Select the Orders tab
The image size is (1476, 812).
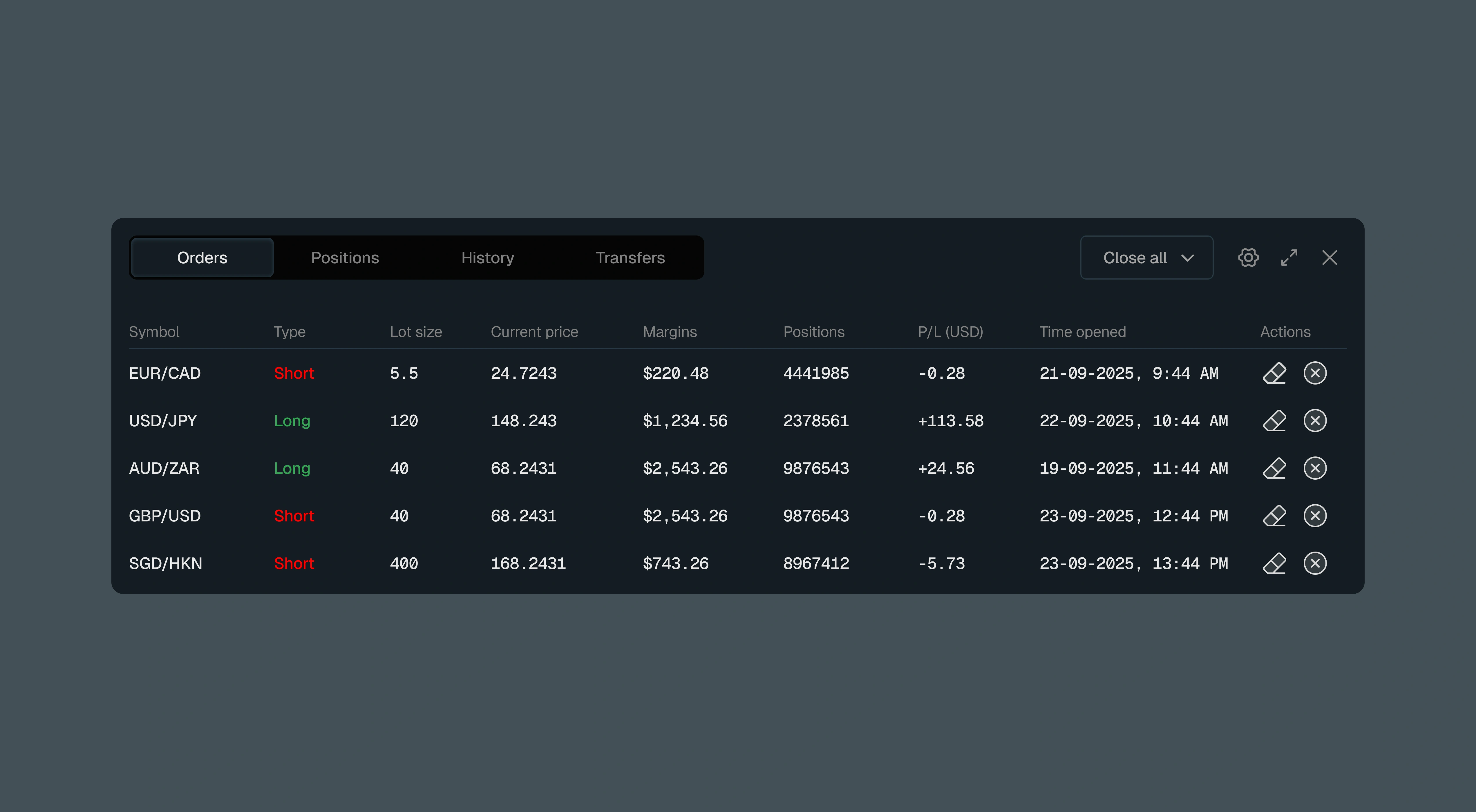click(202, 258)
